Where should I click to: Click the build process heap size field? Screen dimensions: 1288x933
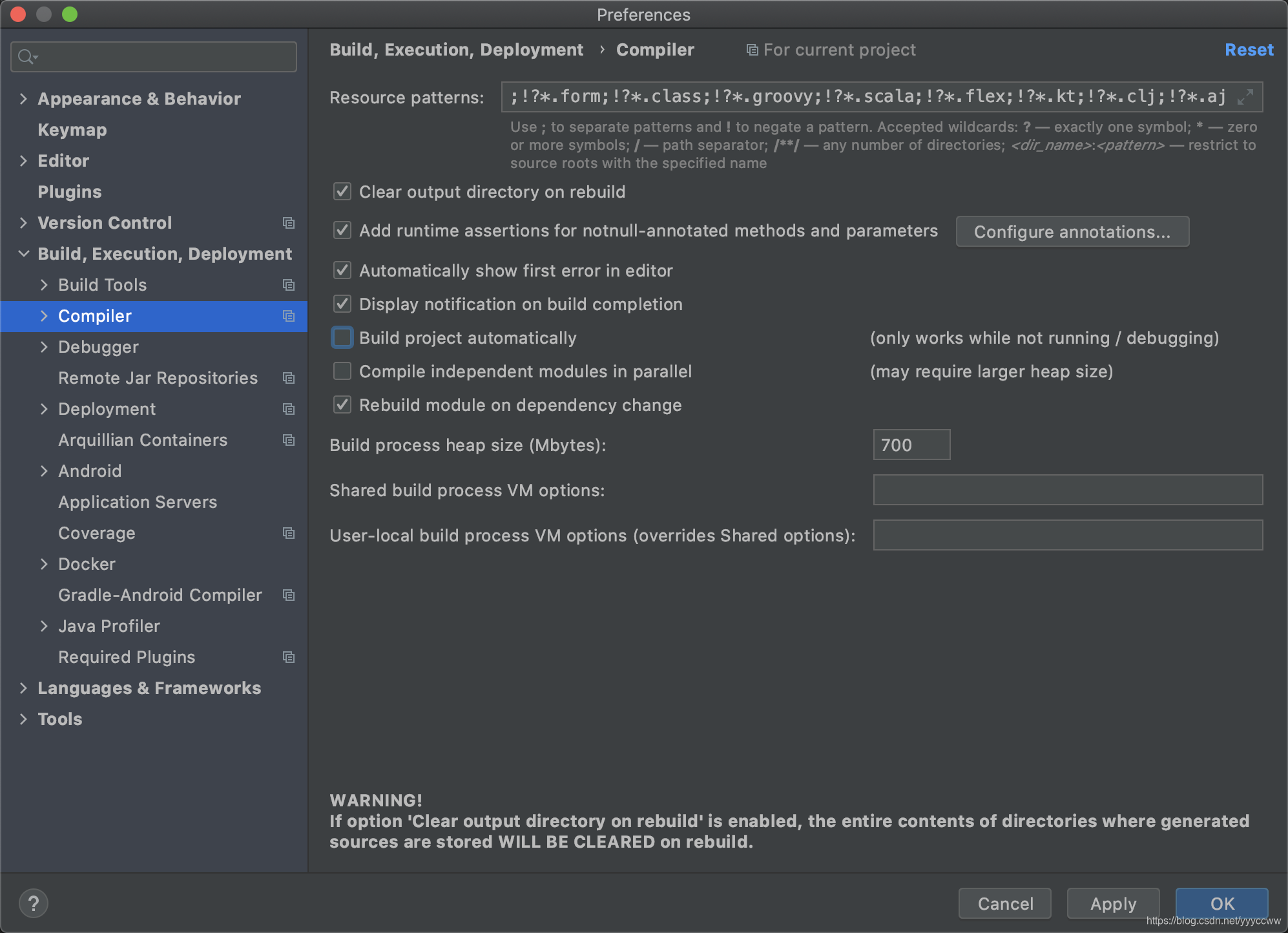pos(911,445)
